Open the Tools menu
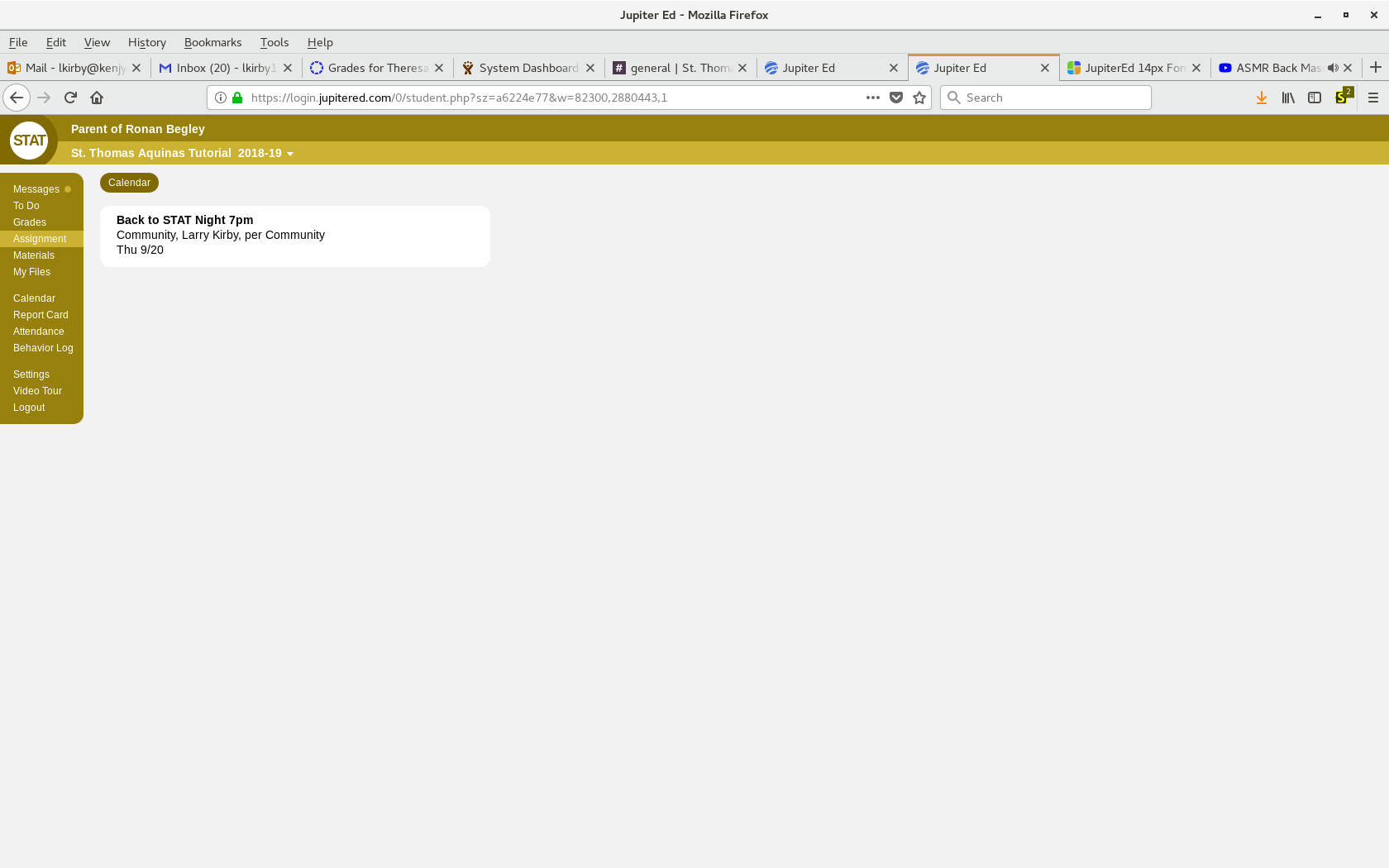 coord(274,42)
